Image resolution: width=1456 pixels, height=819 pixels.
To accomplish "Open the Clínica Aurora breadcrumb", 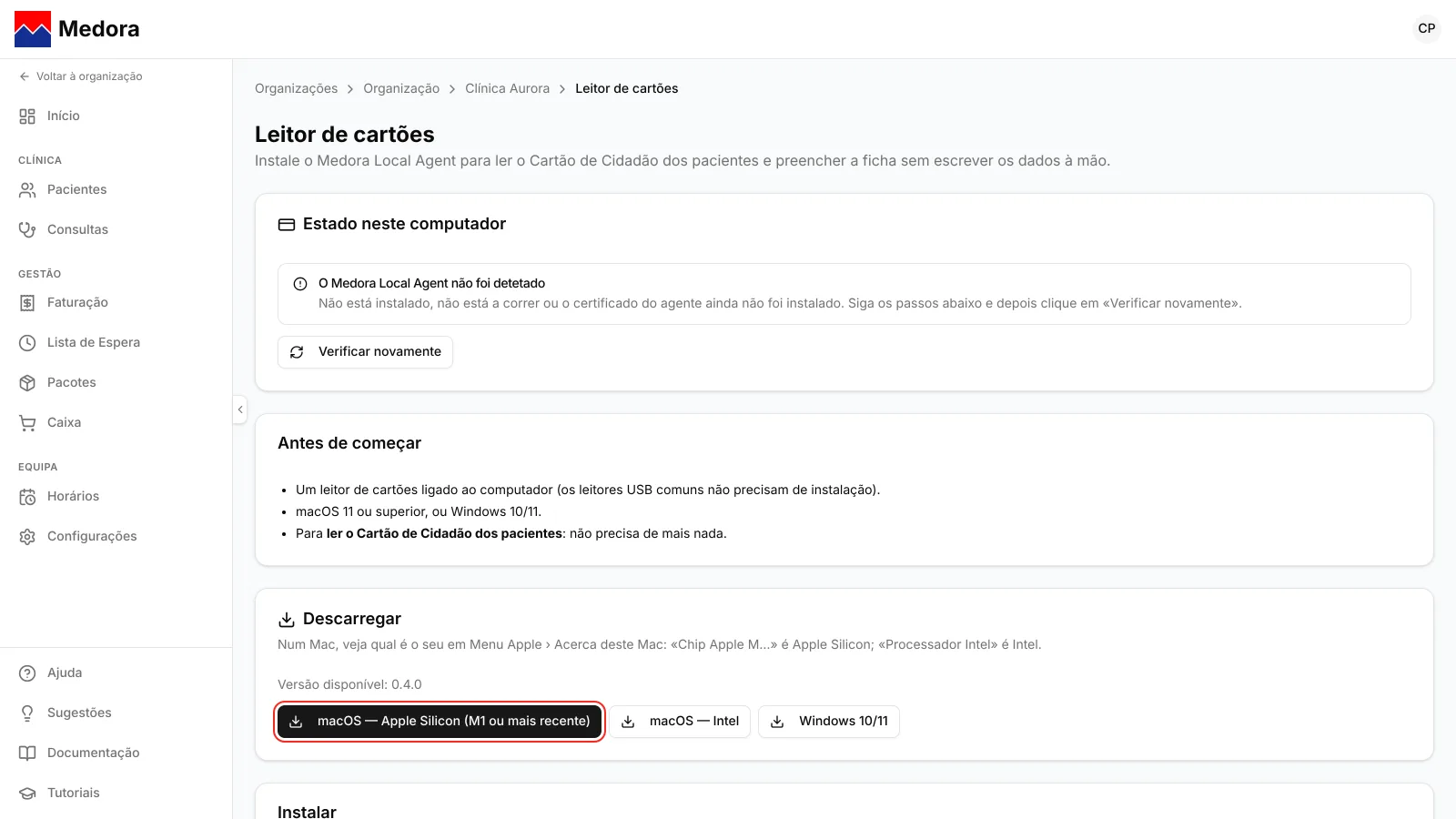I will (507, 88).
